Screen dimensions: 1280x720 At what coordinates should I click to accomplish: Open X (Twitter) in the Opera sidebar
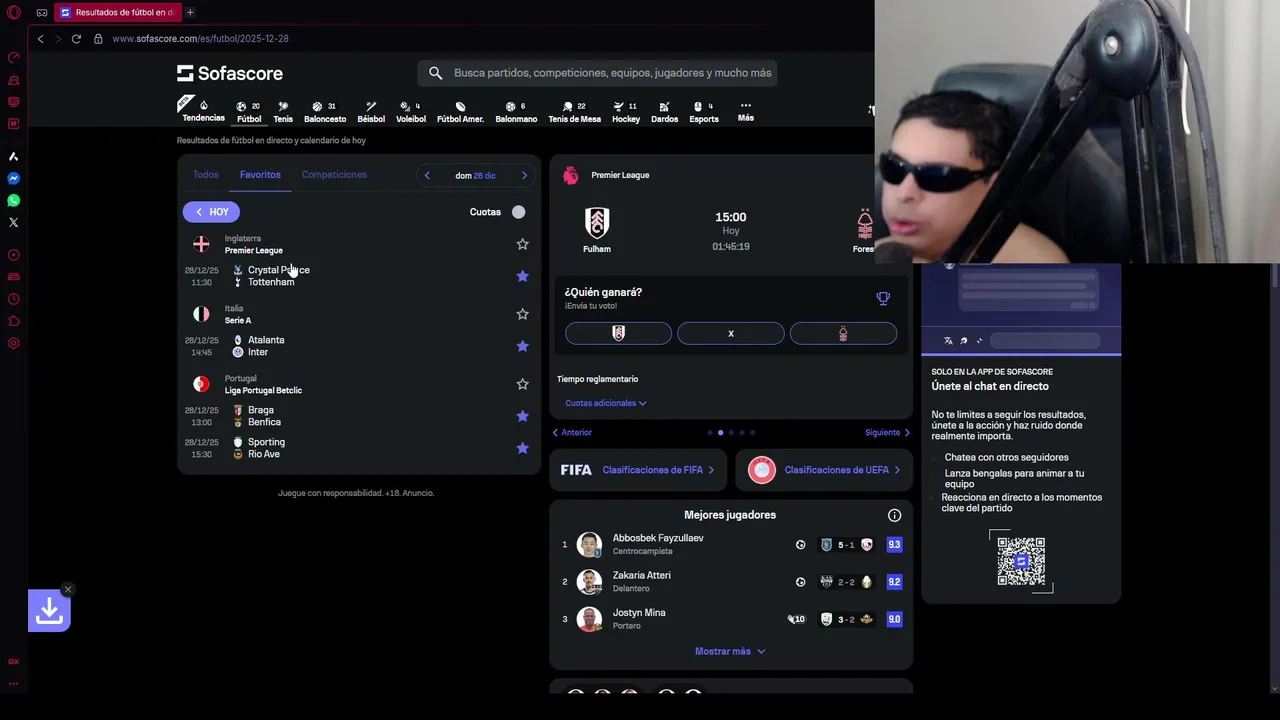tap(14, 223)
